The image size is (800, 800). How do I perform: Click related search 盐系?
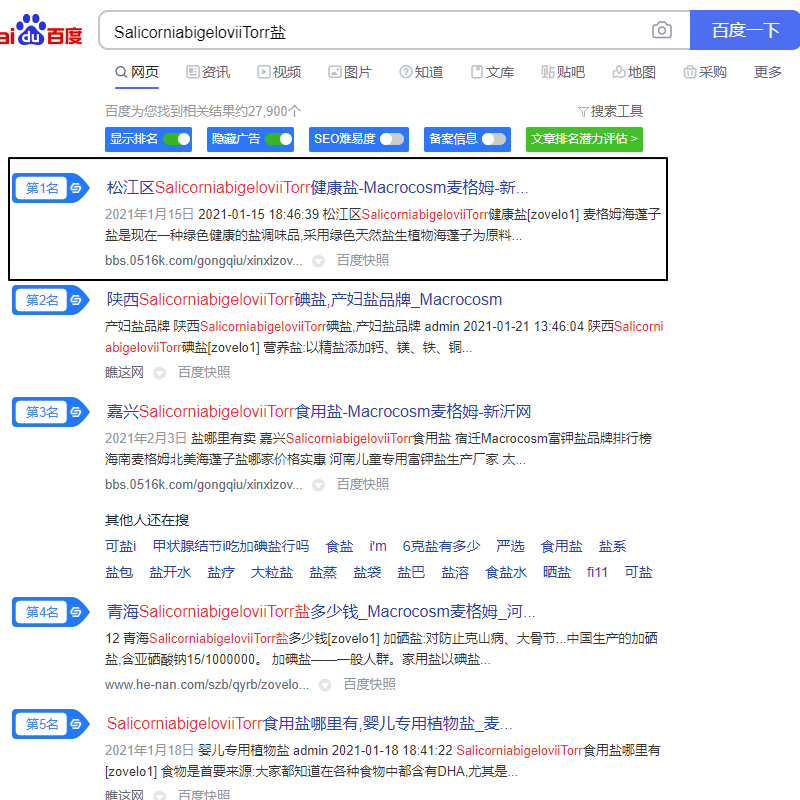[x=612, y=546]
